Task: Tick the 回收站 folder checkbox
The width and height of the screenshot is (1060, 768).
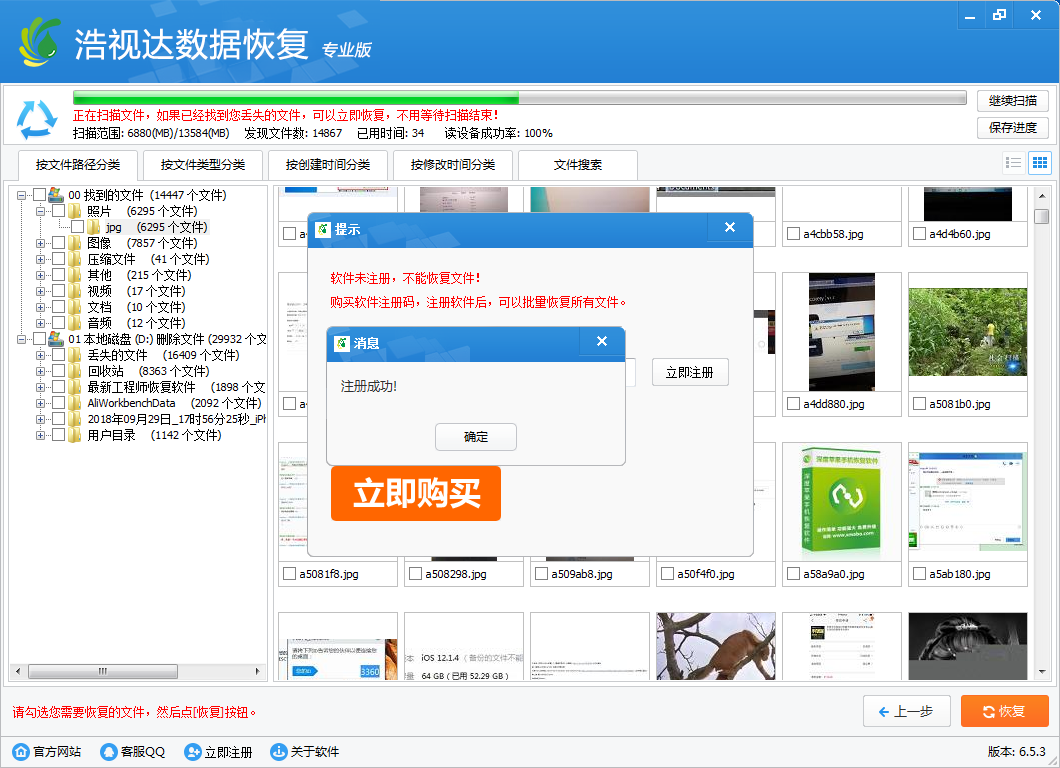Action: click(x=58, y=371)
